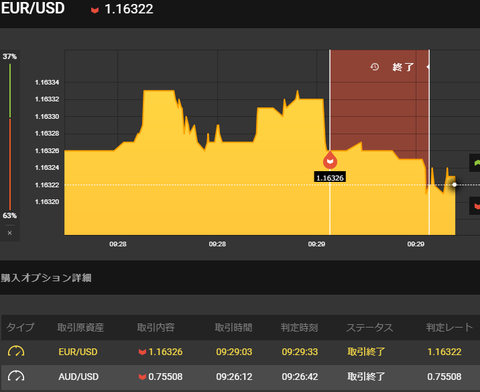This screenshot has height=392, width=480.
Task: Click the 1.16320 price axis label
Action: coord(47,202)
